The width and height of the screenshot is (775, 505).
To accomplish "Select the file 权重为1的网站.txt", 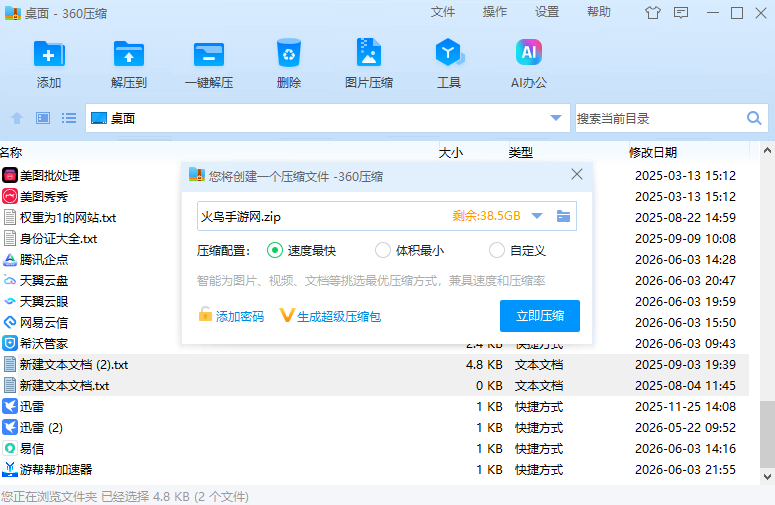I will click(x=68, y=217).
